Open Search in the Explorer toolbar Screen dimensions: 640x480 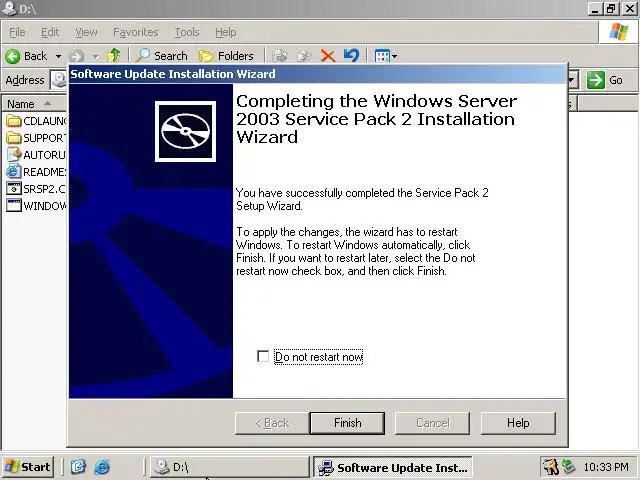(x=162, y=56)
